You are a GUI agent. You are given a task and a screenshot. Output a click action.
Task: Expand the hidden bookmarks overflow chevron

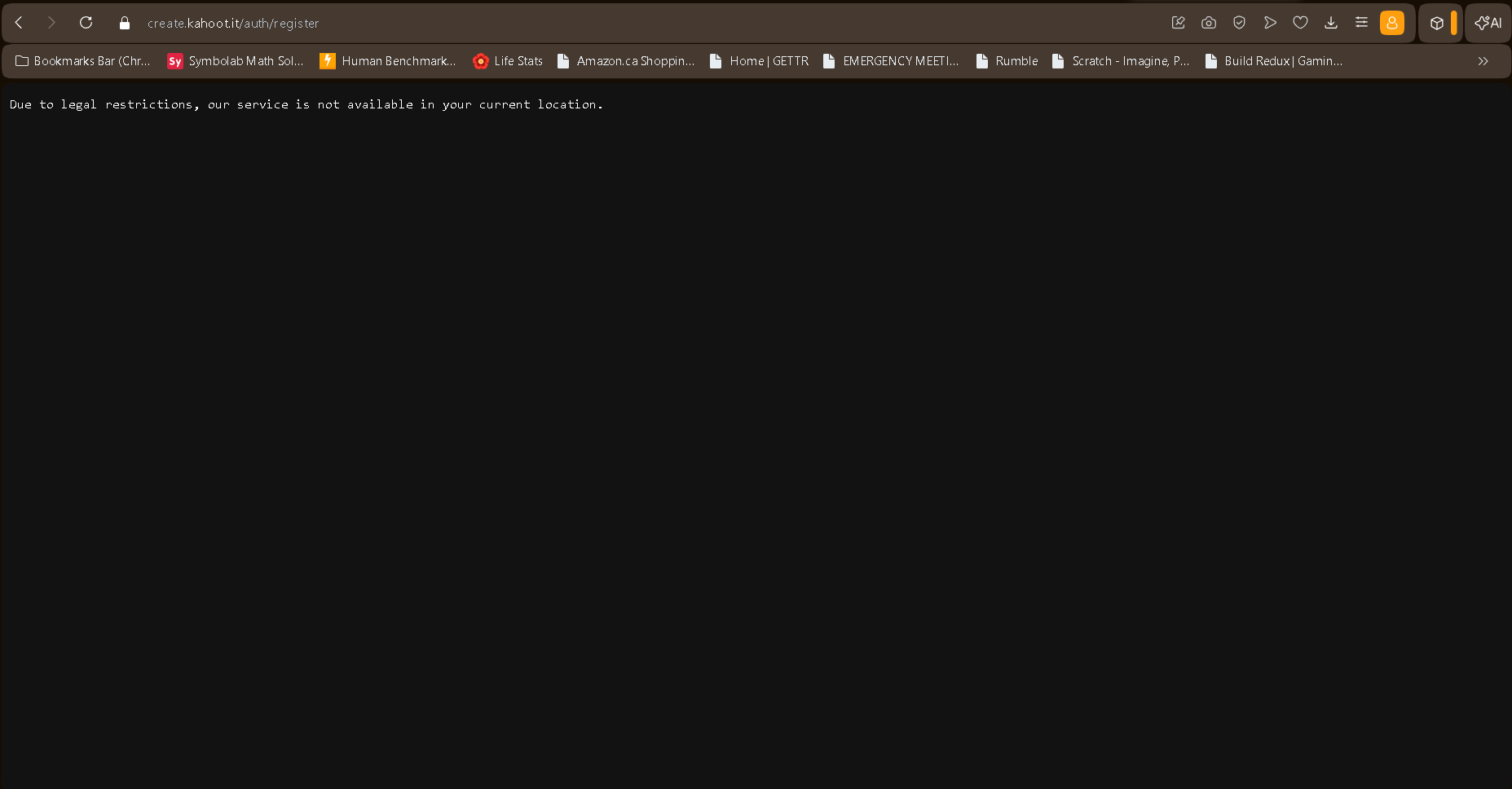pyautogui.click(x=1483, y=61)
